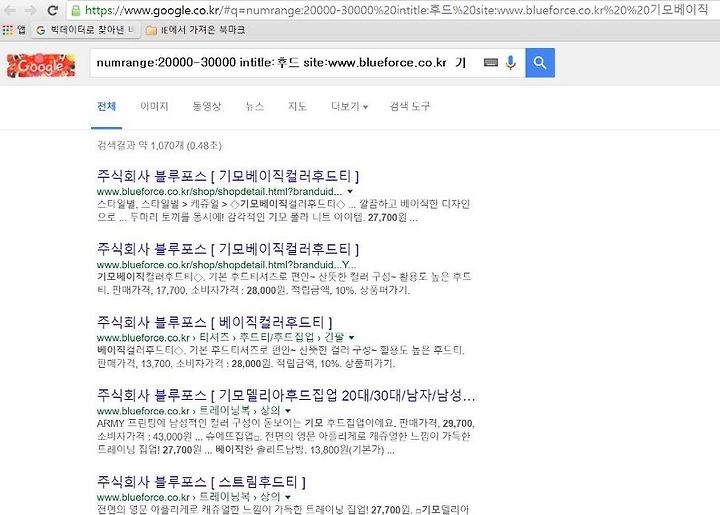Switch to the 이미지 tab
The height and width of the screenshot is (515, 720).
(x=154, y=106)
